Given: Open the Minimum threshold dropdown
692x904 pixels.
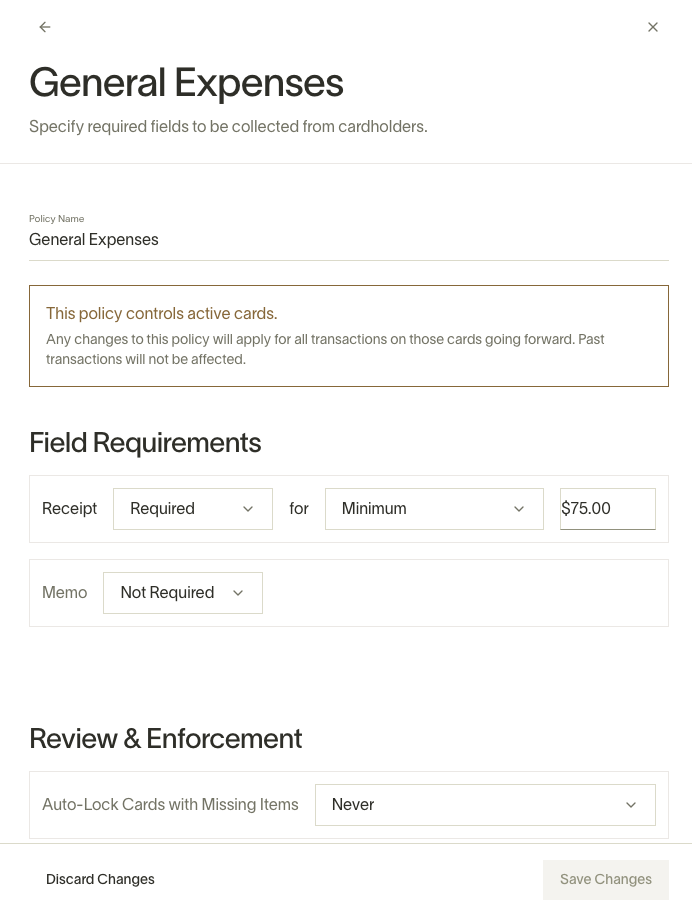Looking at the screenshot, I should (x=434, y=509).
